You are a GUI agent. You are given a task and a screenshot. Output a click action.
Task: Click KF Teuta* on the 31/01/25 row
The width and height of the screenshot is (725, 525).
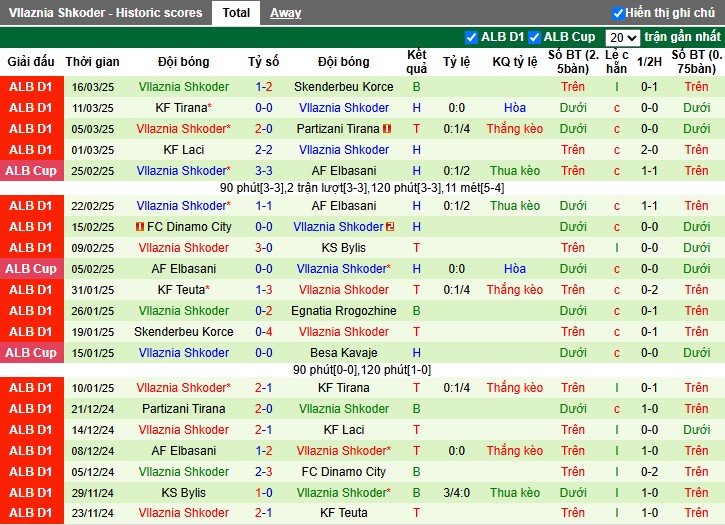coord(184,290)
